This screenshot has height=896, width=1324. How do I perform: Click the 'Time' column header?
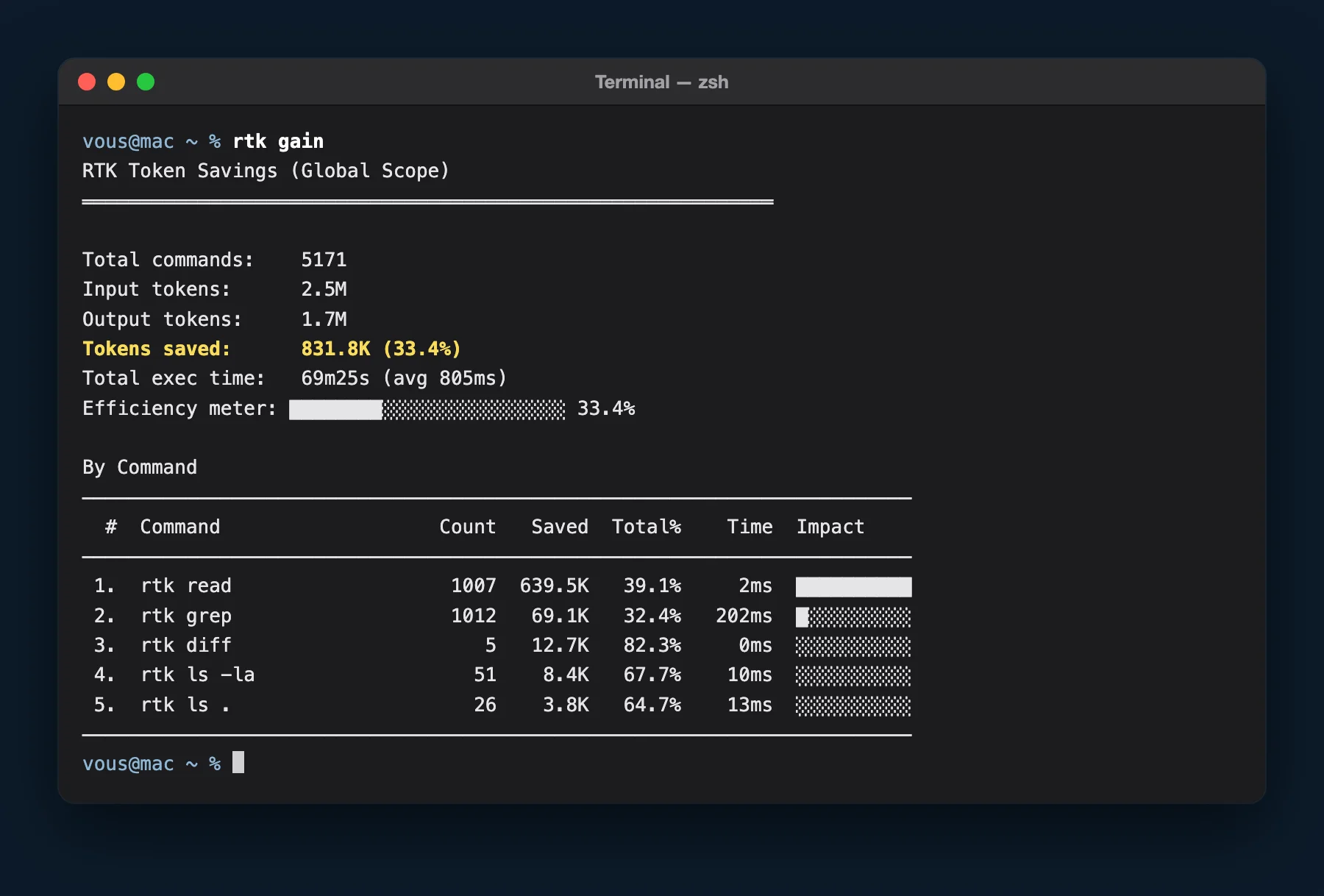coord(750,527)
